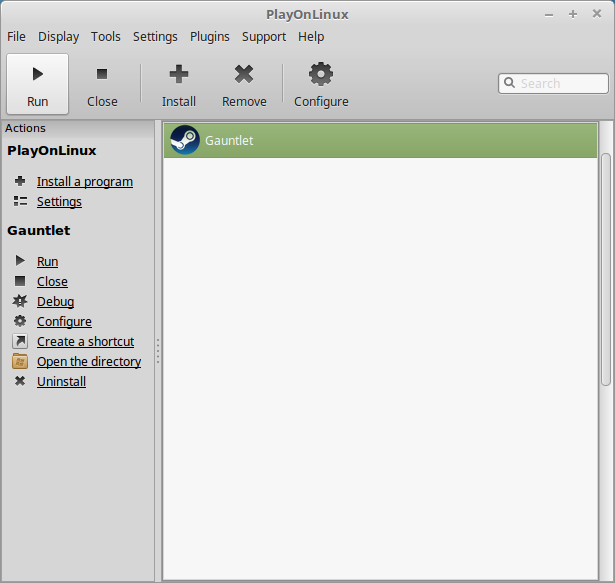
Task: Close the PlayOnLinux window
Action: [597, 14]
